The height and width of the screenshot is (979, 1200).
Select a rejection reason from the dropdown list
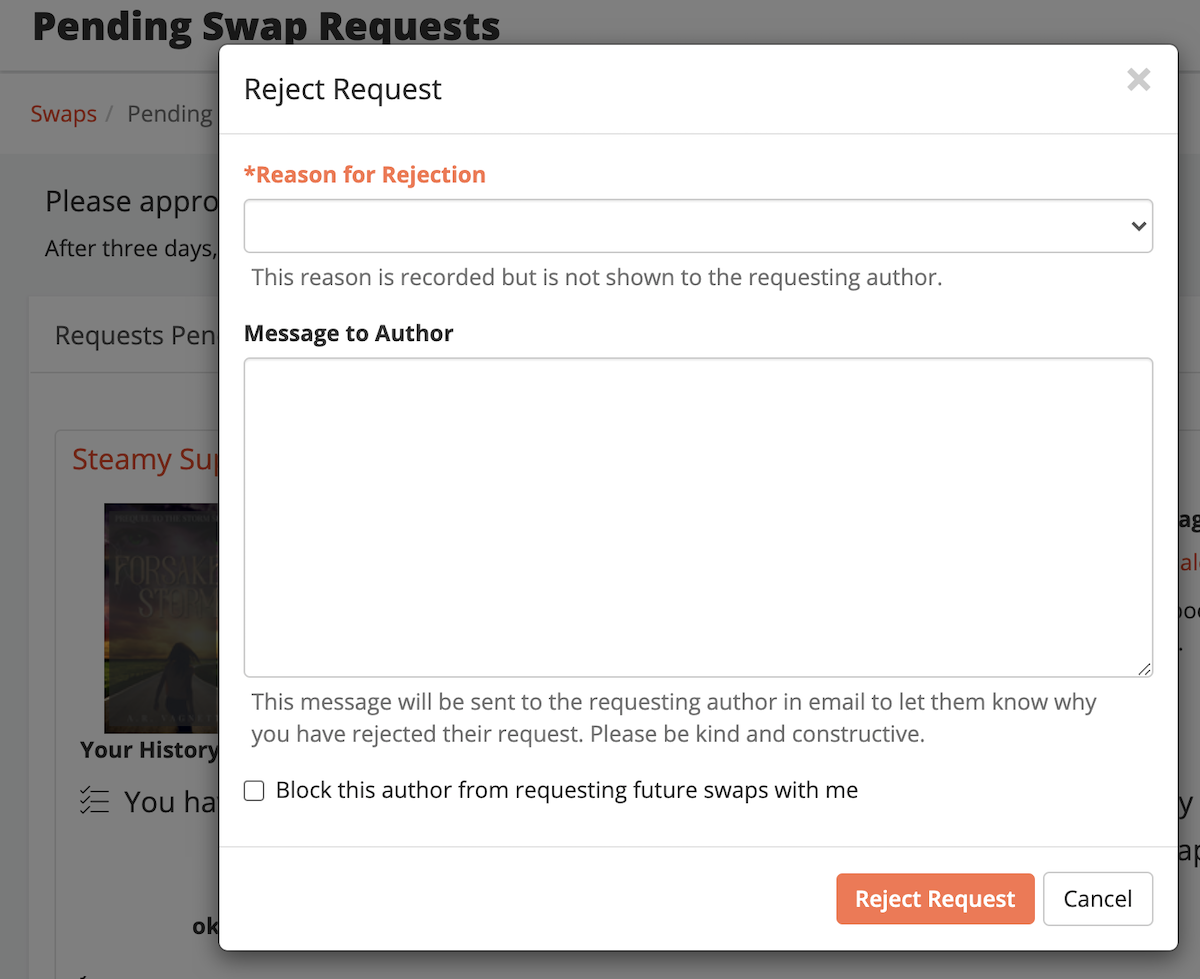pyautogui.click(x=700, y=226)
